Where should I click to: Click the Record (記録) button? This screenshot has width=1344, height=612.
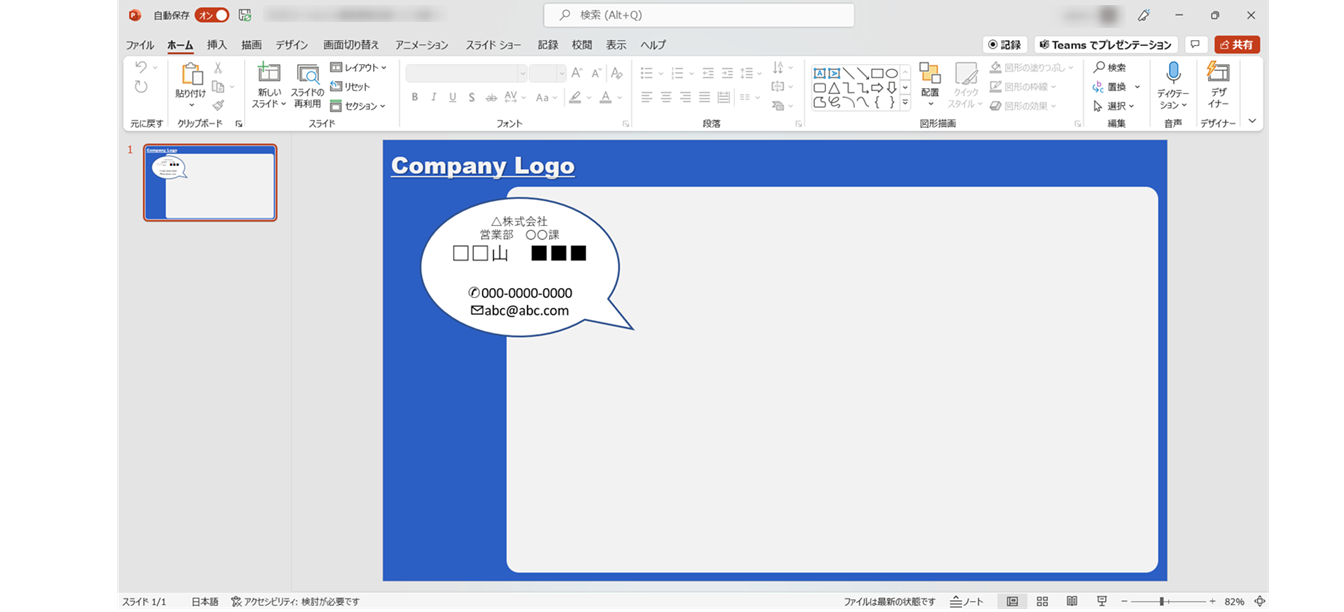(x=1005, y=45)
